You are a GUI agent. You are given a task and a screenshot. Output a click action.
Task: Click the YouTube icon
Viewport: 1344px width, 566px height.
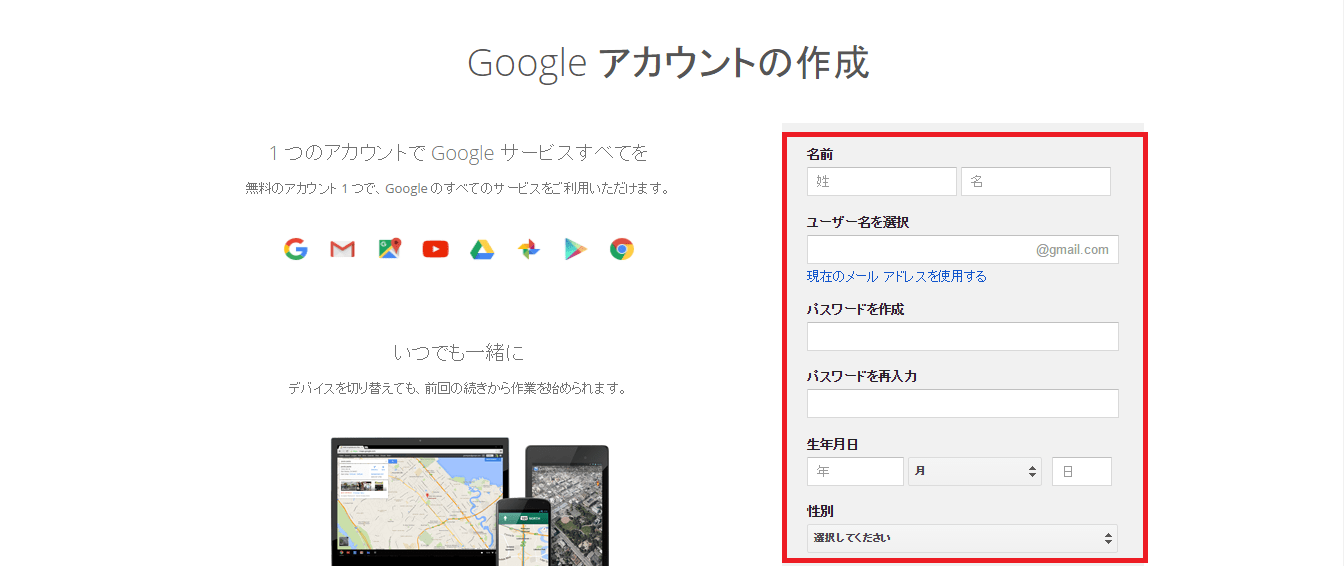pyautogui.click(x=435, y=250)
